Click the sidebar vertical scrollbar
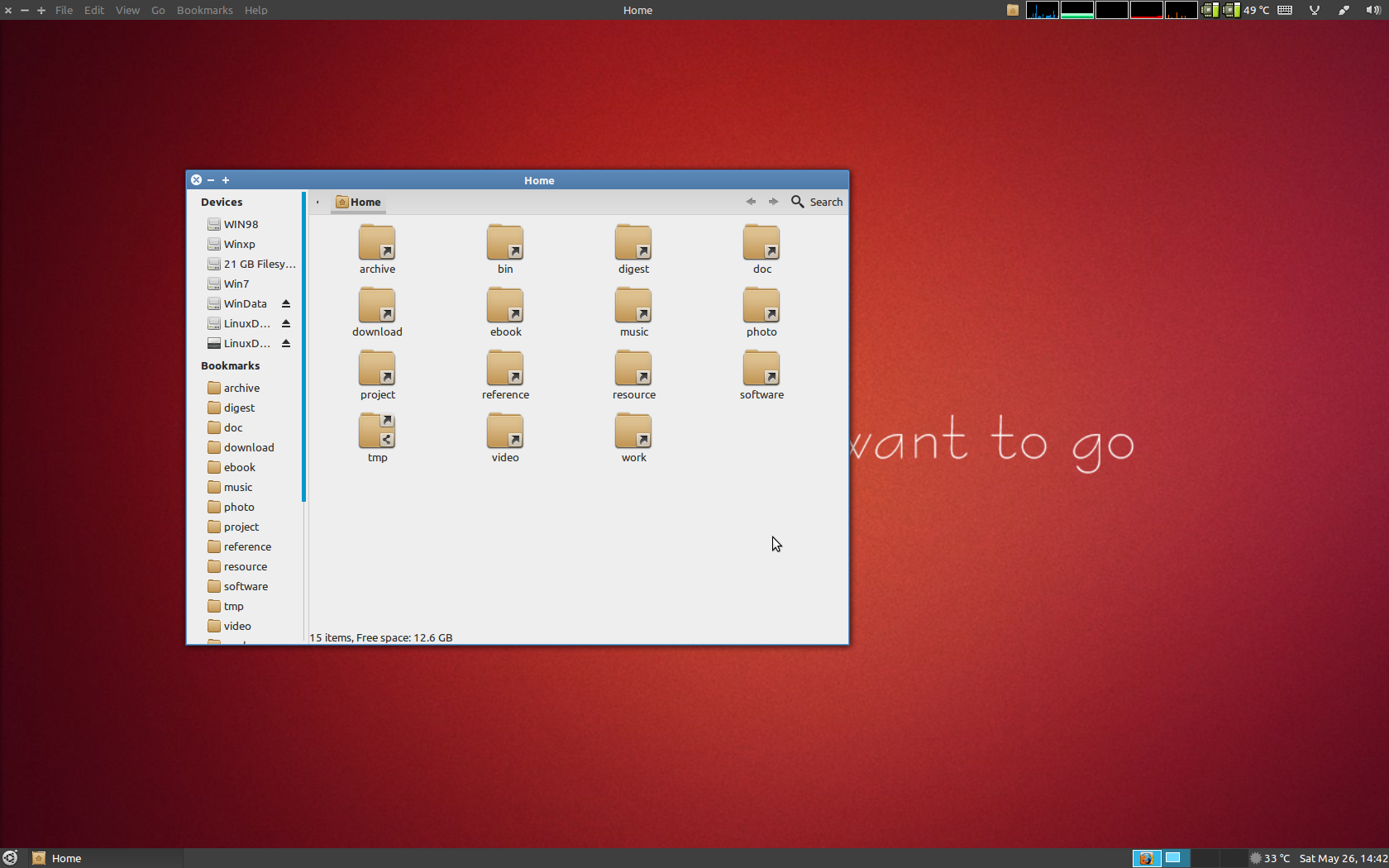This screenshot has width=1389, height=868. (303, 346)
